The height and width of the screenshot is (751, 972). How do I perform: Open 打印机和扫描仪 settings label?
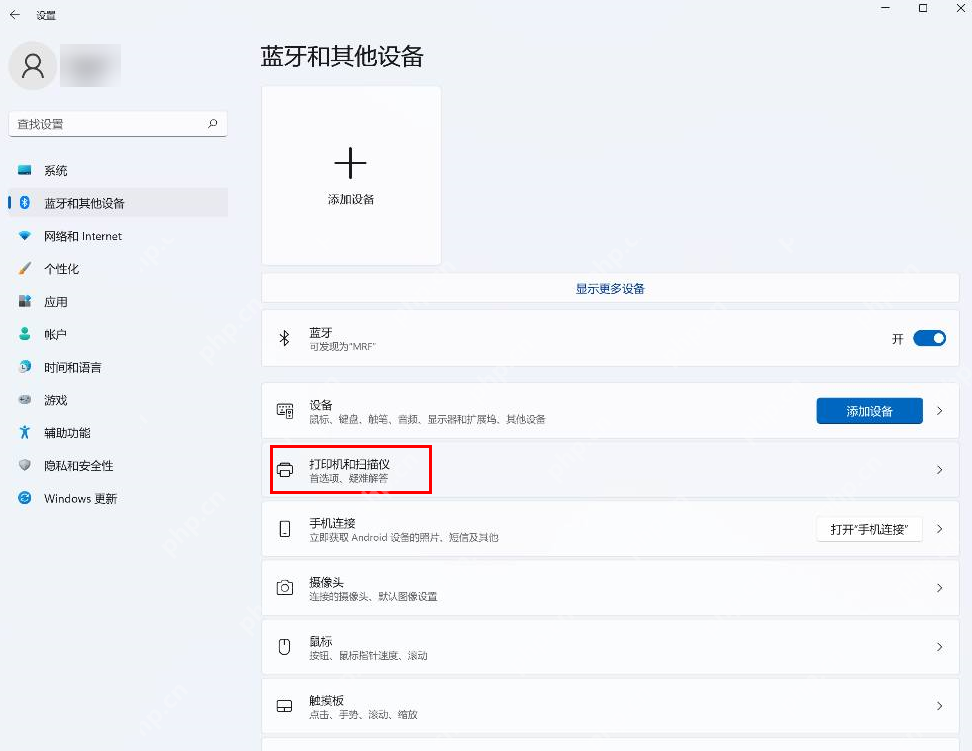click(x=350, y=464)
